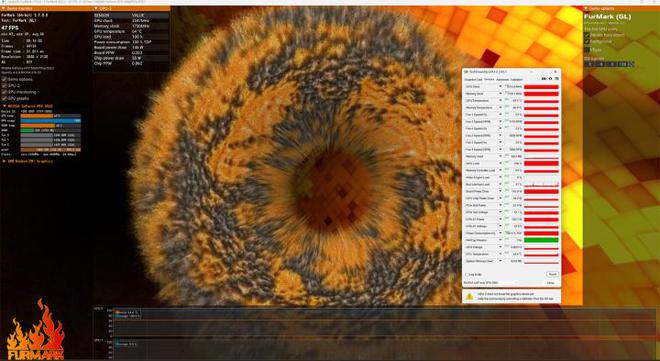
Task: Open the PerfCap Reason dropdown
Action: click(500, 240)
